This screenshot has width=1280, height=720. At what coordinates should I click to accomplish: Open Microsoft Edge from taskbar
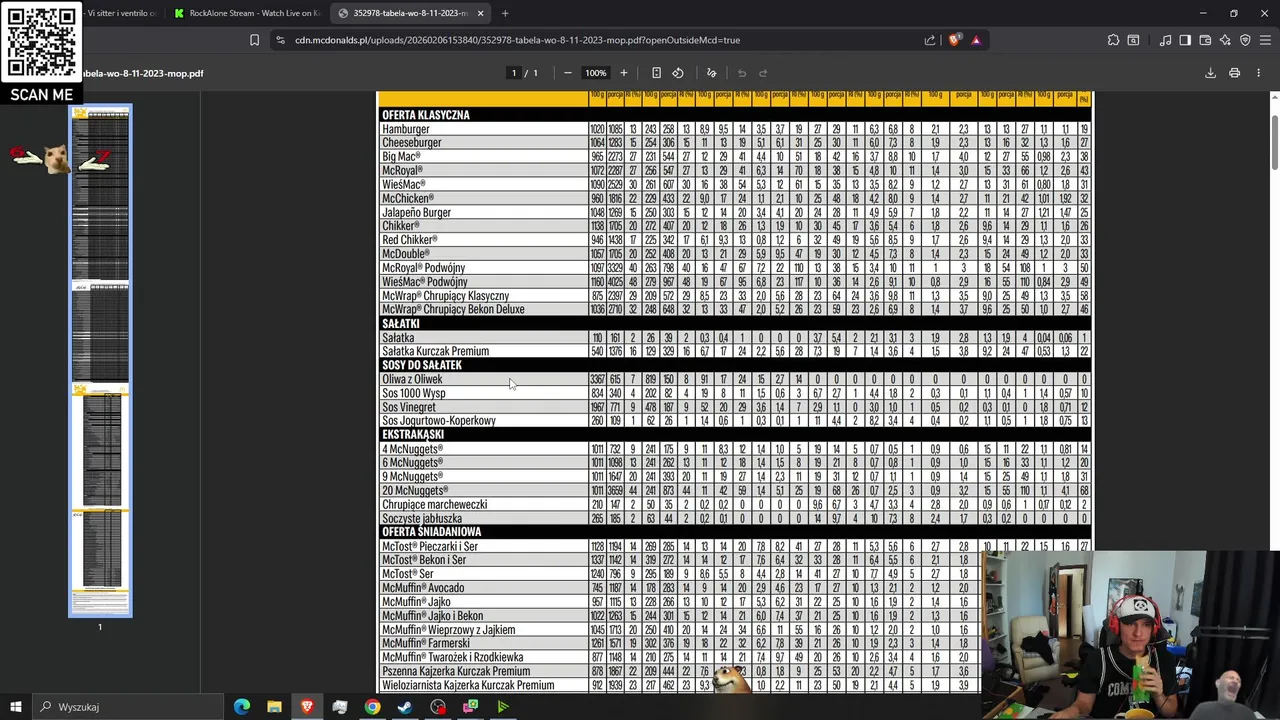242,707
